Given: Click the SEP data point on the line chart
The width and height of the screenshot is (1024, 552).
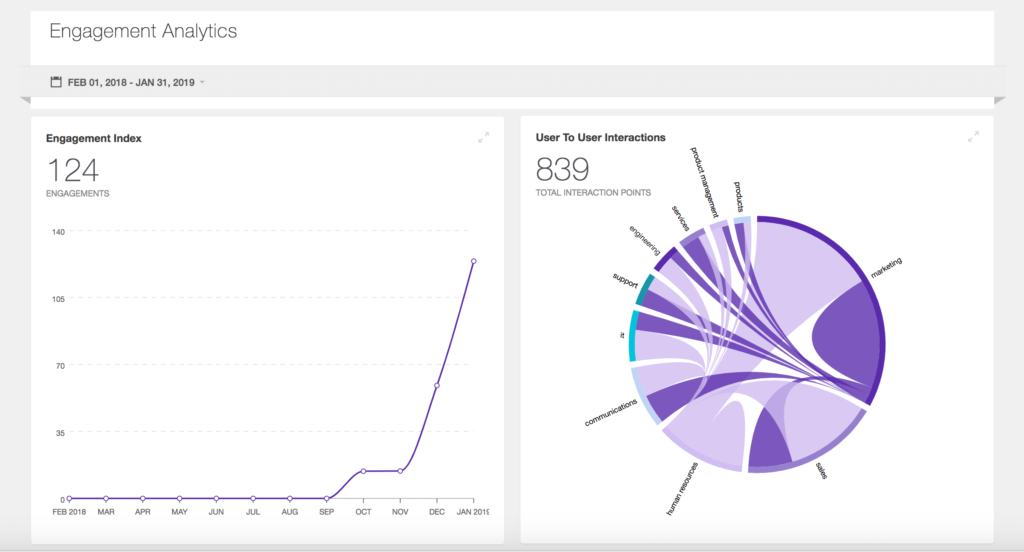Looking at the screenshot, I should tap(327, 498).
